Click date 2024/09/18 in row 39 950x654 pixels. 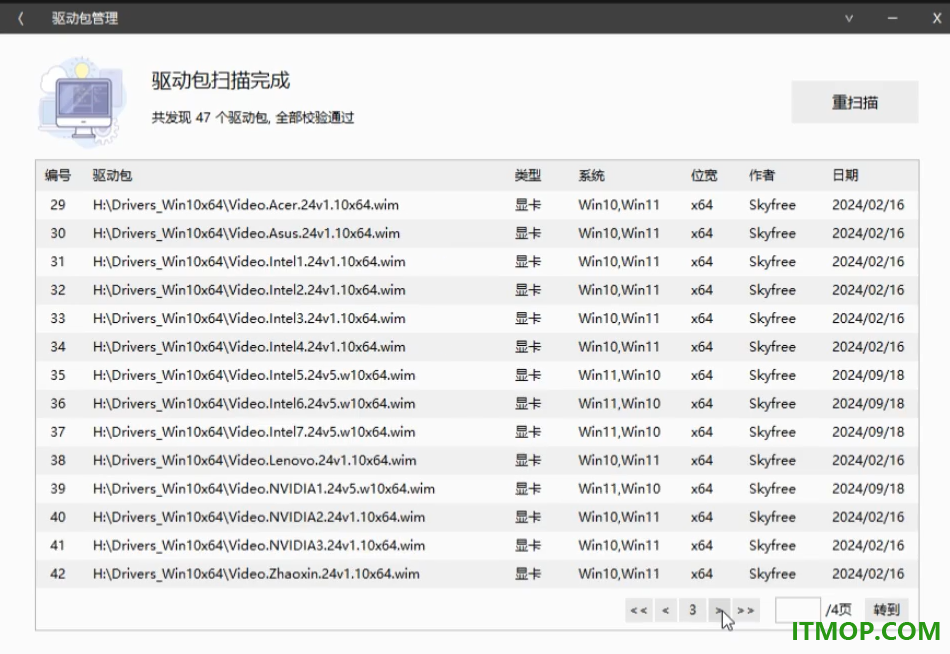868,489
